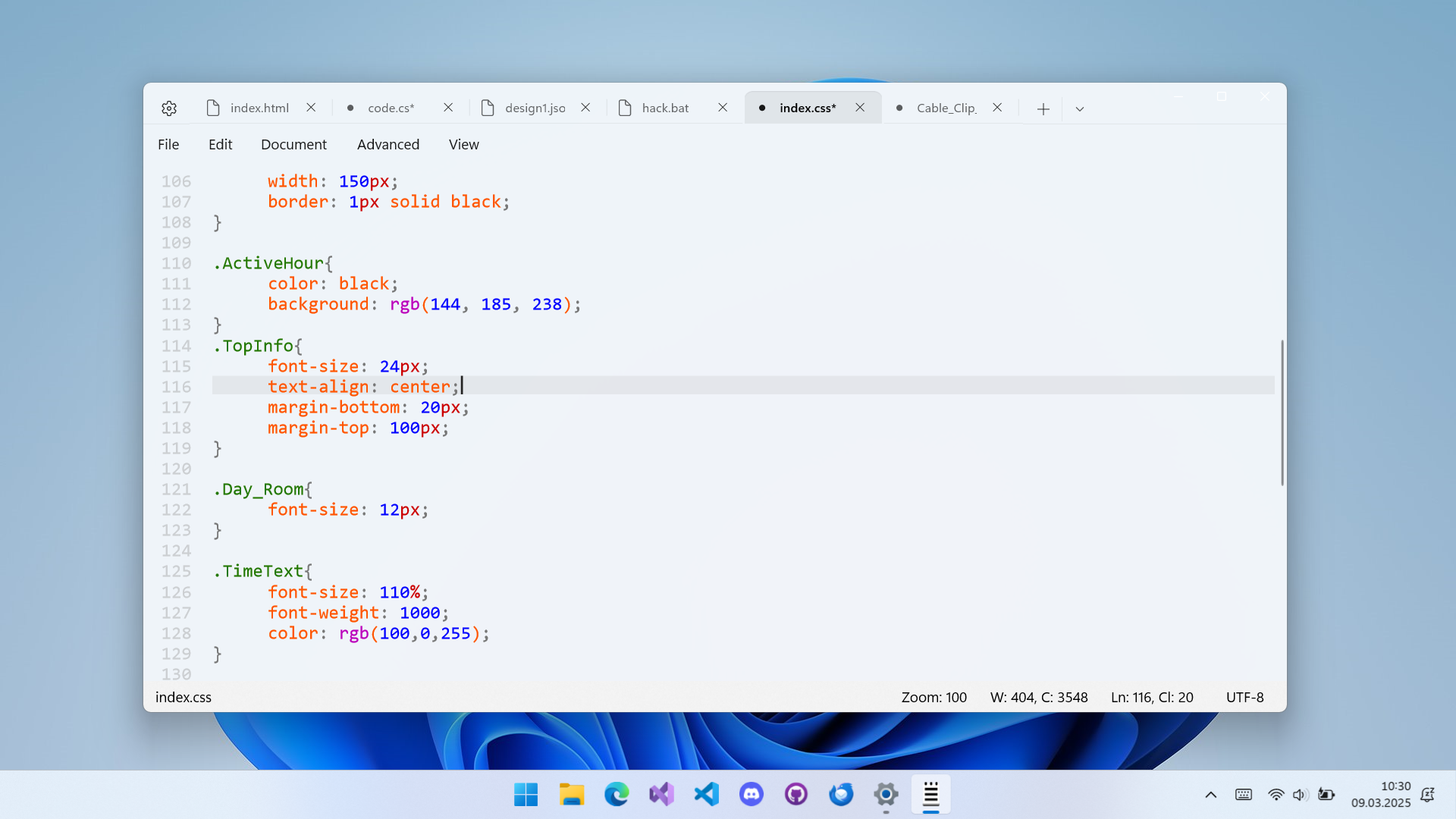Viewport: 1456px width, 819px height.
Task: Place cursor on .ActiveHour selector line
Action: [273, 264]
